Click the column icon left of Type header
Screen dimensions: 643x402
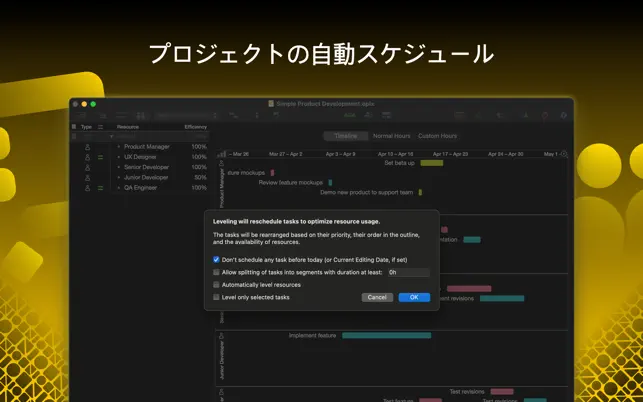[x=74, y=127]
